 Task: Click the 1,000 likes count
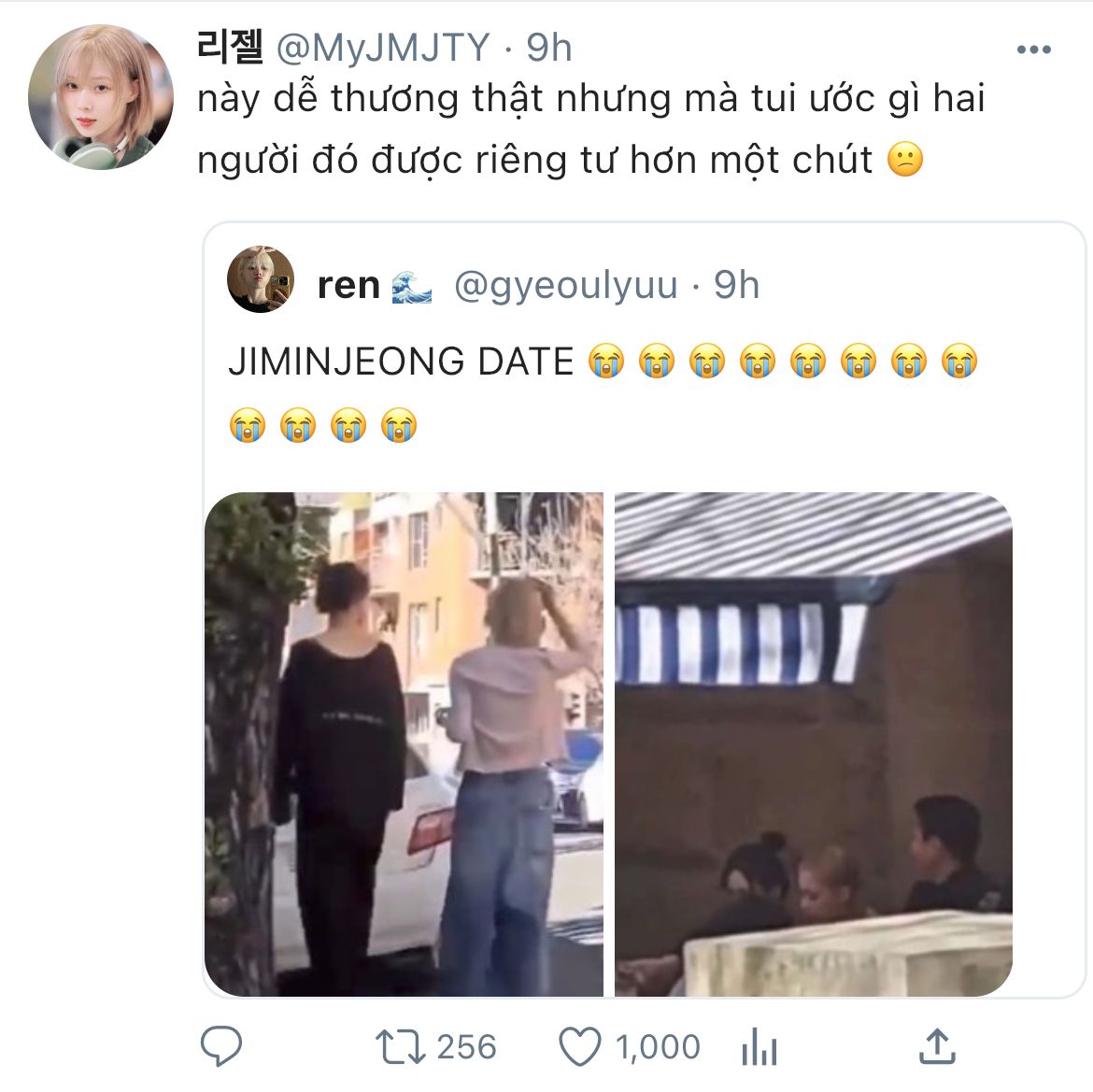pyautogui.click(x=658, y=1047)
